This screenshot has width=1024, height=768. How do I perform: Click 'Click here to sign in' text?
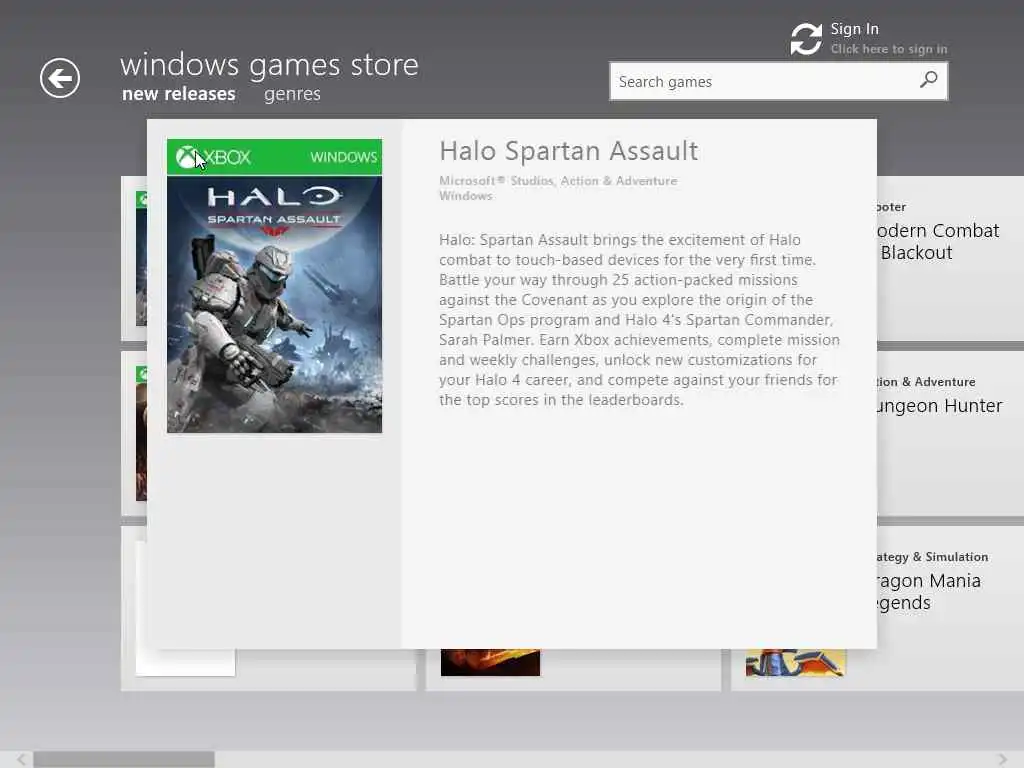click(x=889, y=49)
